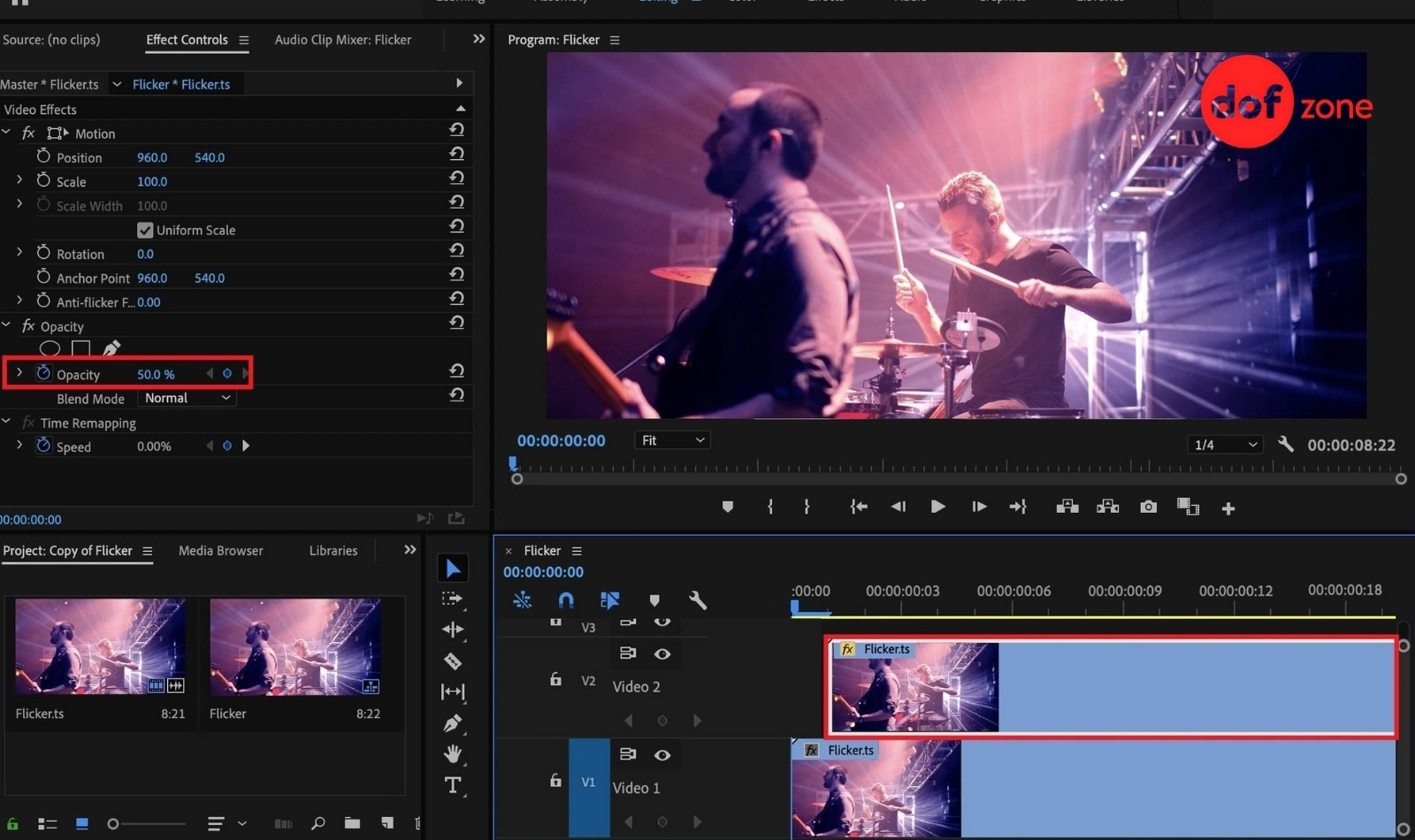
Task: Toggle insert sequences as nests icon
Action: click(522, 600)
